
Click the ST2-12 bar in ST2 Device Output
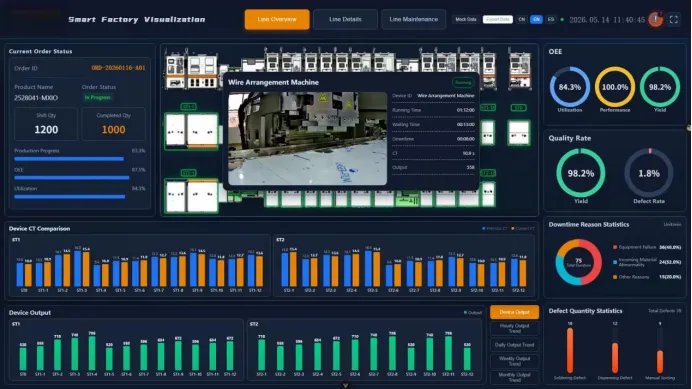click(x=467, y=359)
